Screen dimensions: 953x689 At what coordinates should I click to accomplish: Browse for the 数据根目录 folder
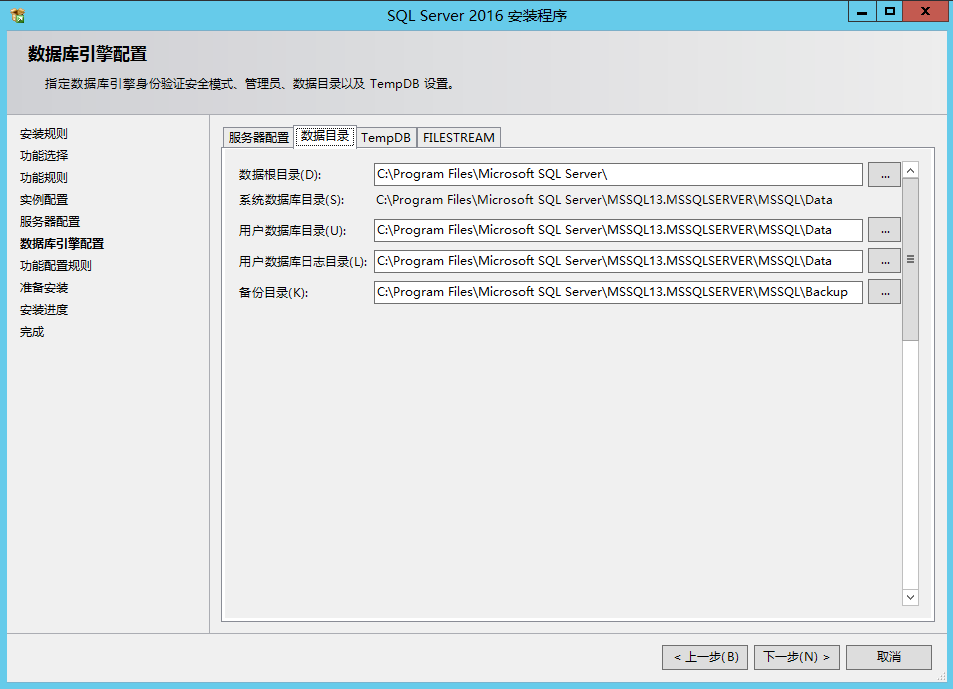884,175
